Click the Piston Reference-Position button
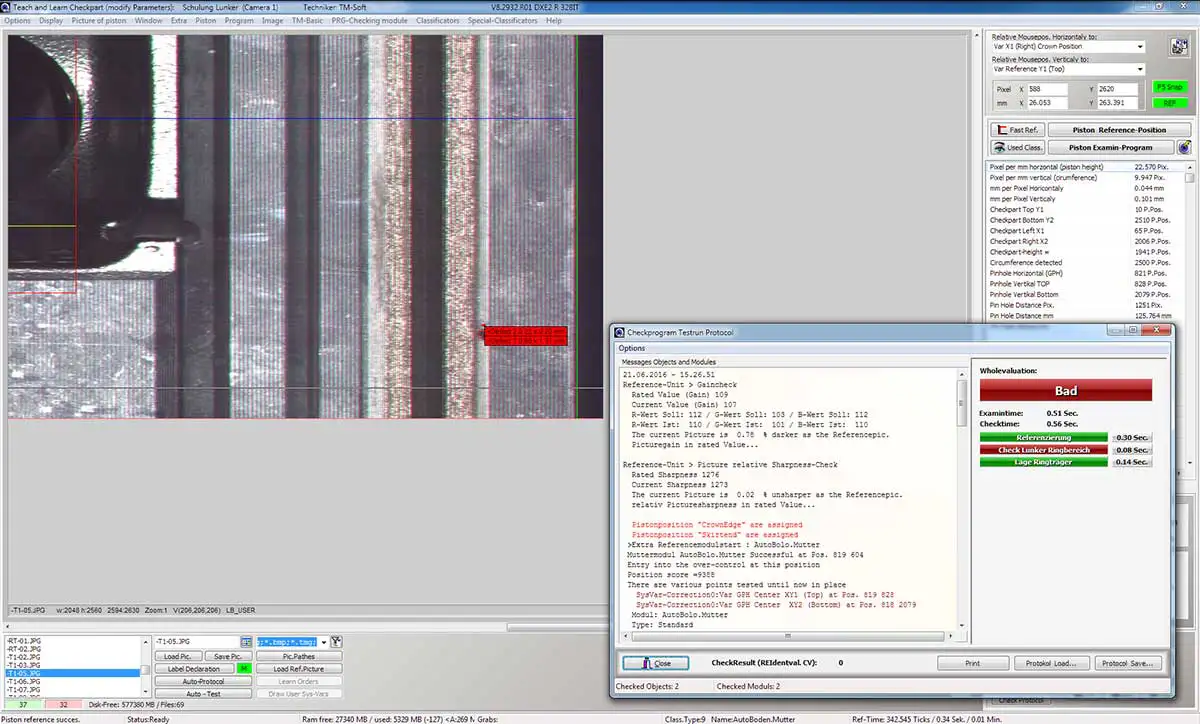 click(x=1119, y=130)
